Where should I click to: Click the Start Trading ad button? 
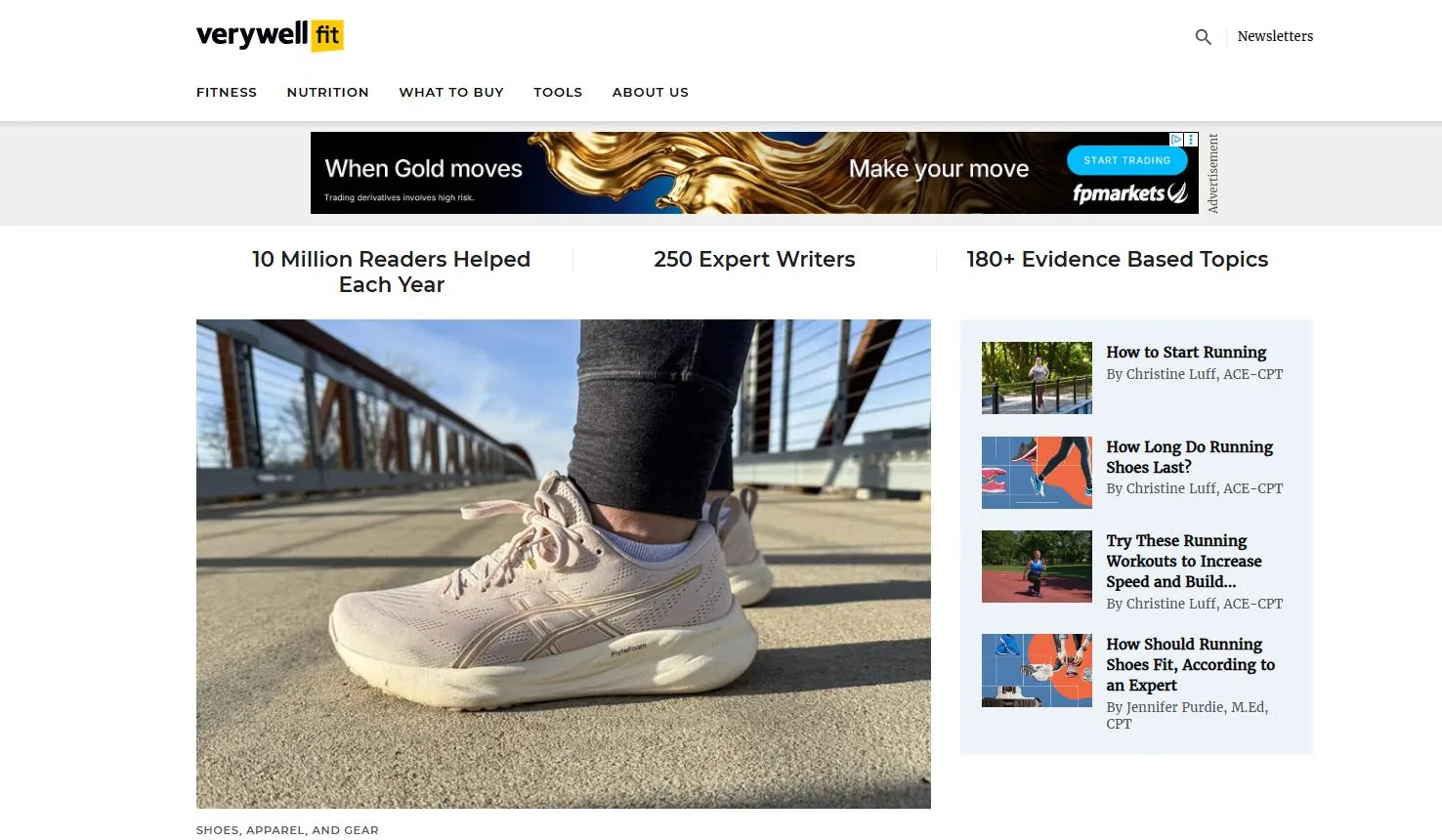[x=1127, y=160]
